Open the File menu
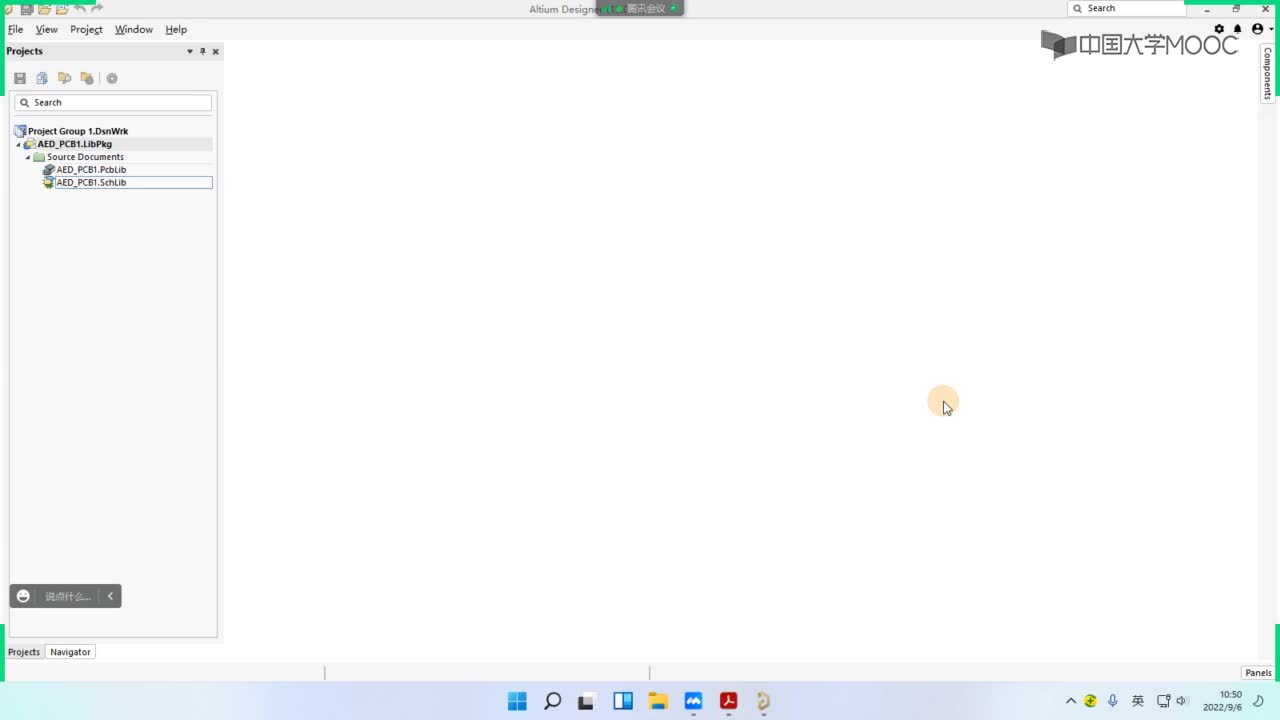The width and height of the screenshot is (1280, 720). [x=15, y=30]
